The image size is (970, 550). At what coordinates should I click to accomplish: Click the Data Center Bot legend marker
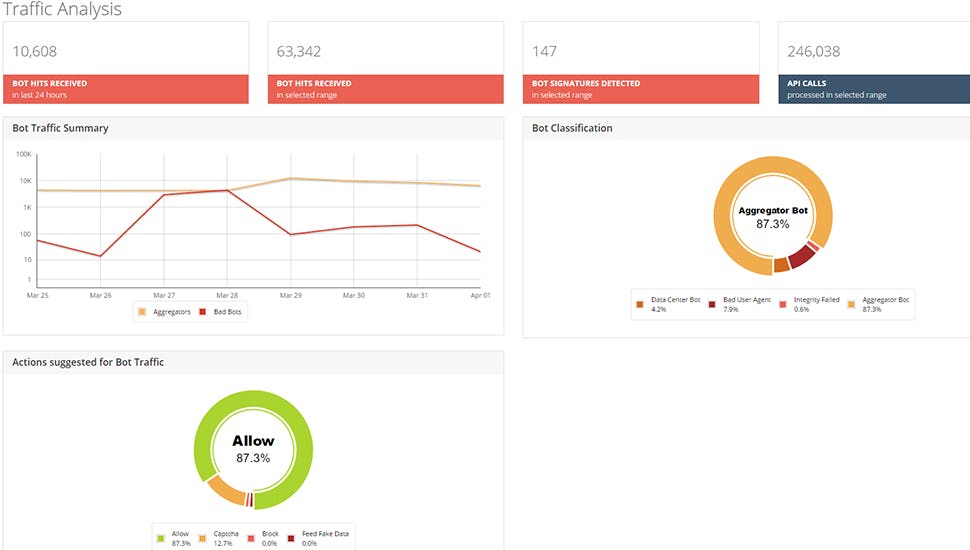click(640, 304)
